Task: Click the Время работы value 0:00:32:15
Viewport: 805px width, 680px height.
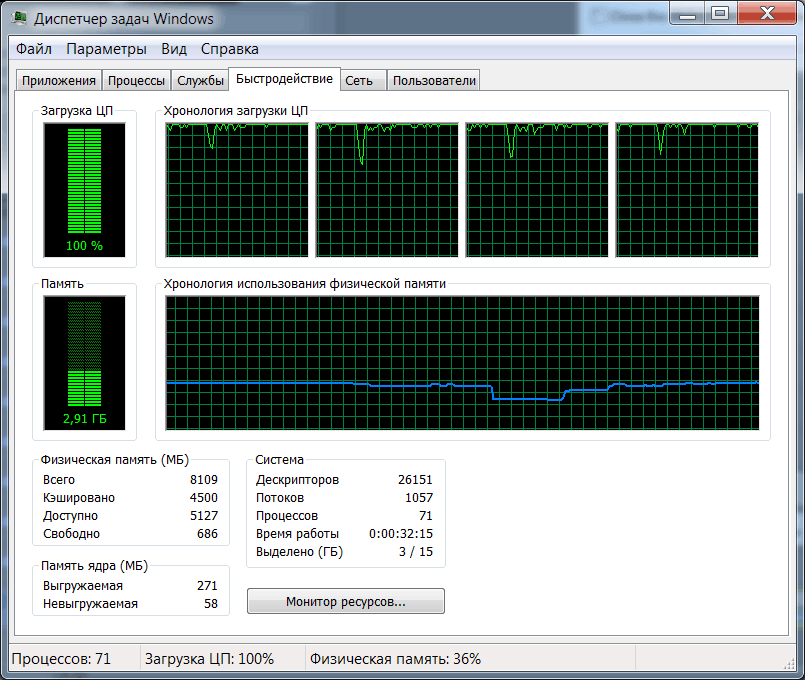Action: point(401,534)
